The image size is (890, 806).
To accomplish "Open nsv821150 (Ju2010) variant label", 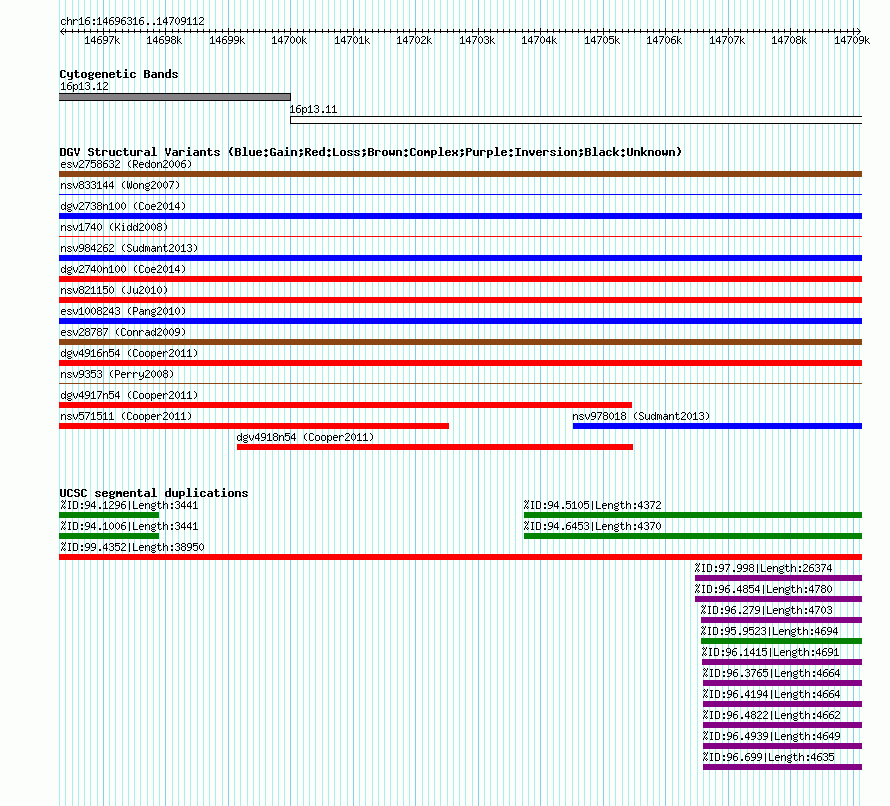I will [114, 291].
